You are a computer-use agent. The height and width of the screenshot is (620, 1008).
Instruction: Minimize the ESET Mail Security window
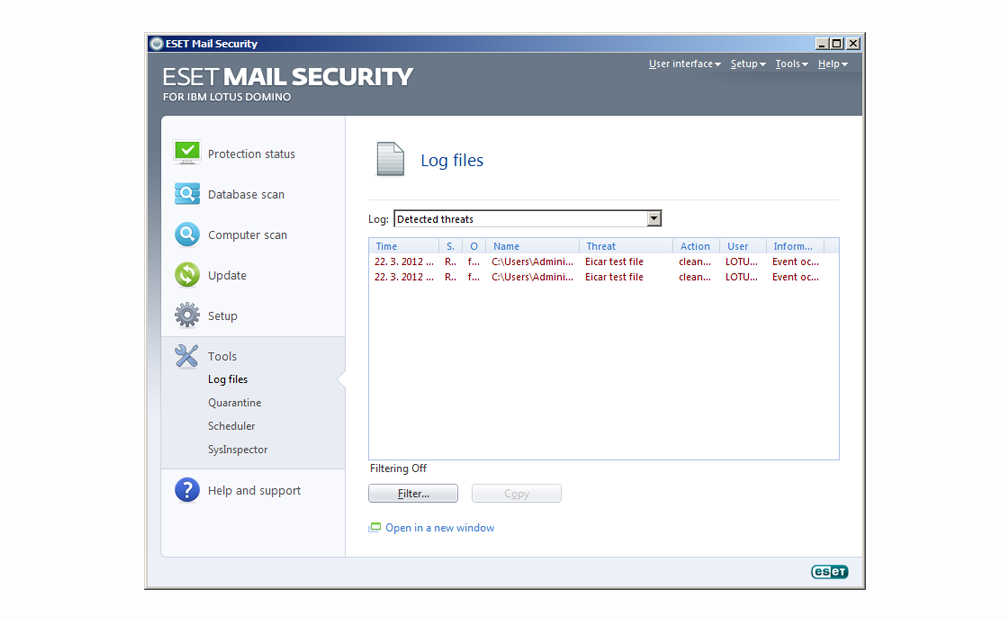[x=822, y=44]
